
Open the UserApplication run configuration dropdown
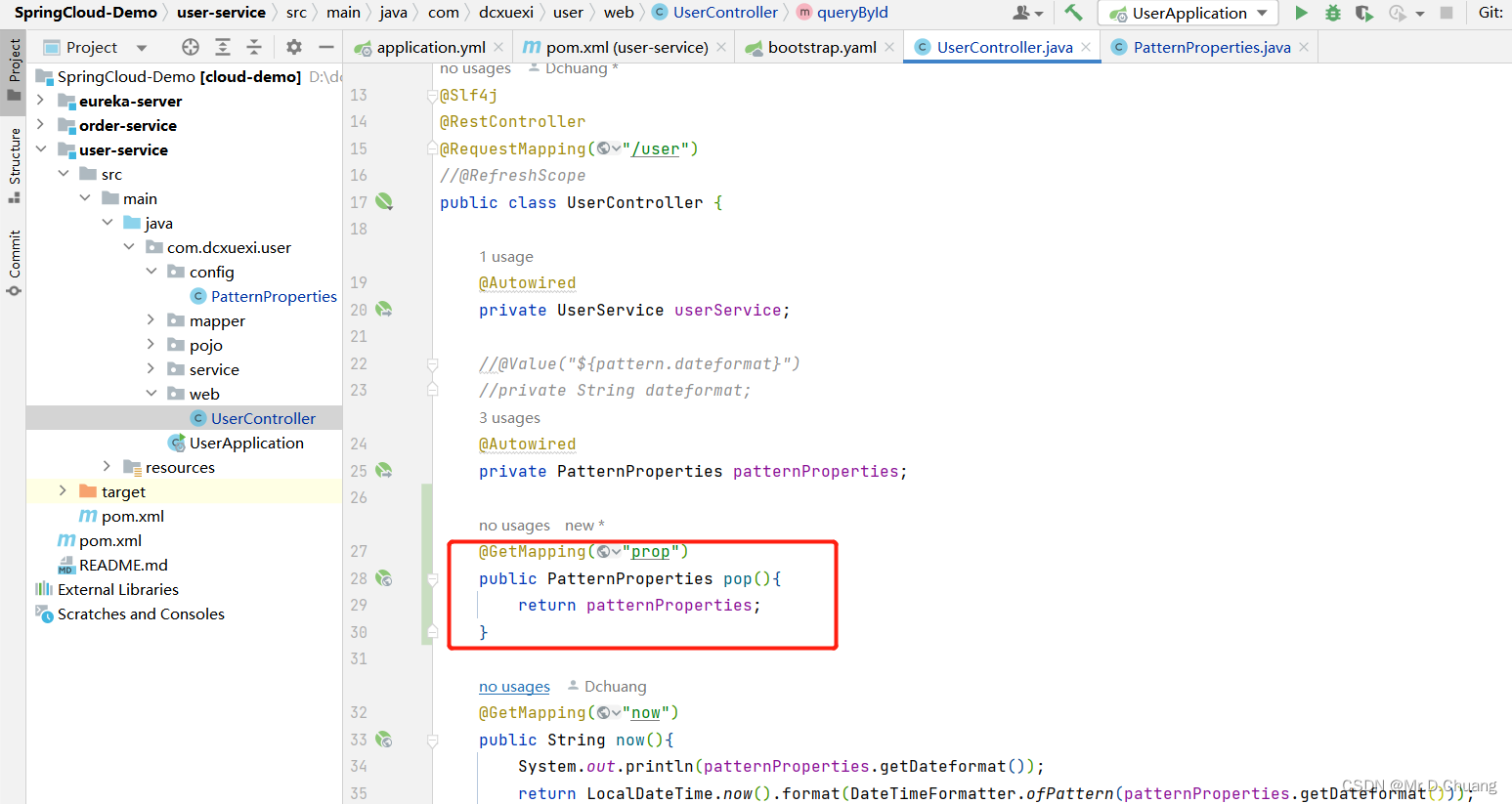tap(1262, 13)
